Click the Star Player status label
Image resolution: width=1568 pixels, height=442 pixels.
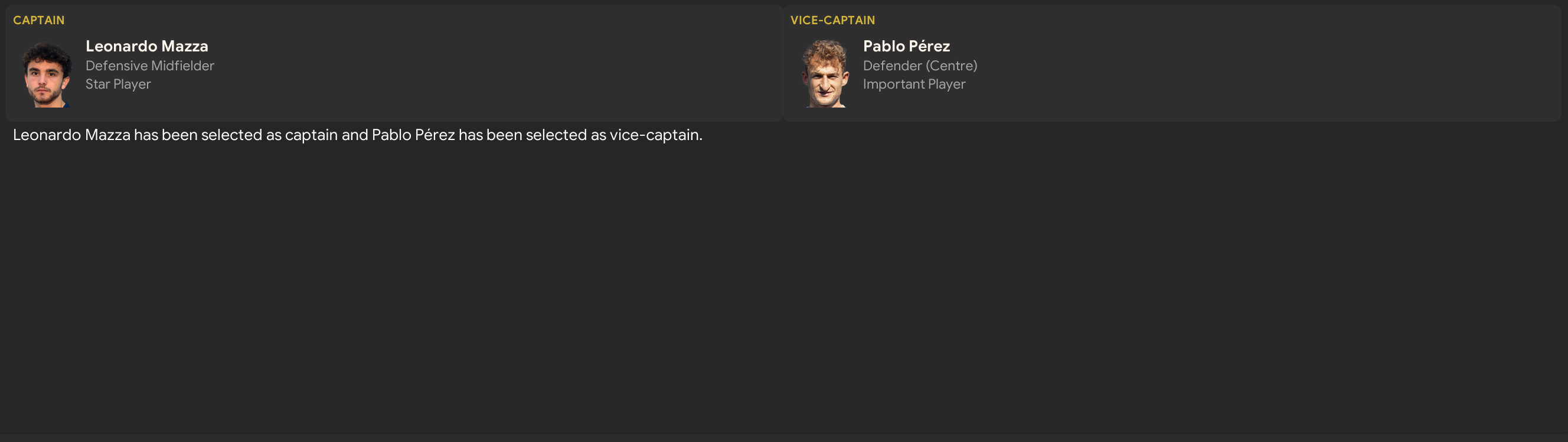(x=118, y=84)
